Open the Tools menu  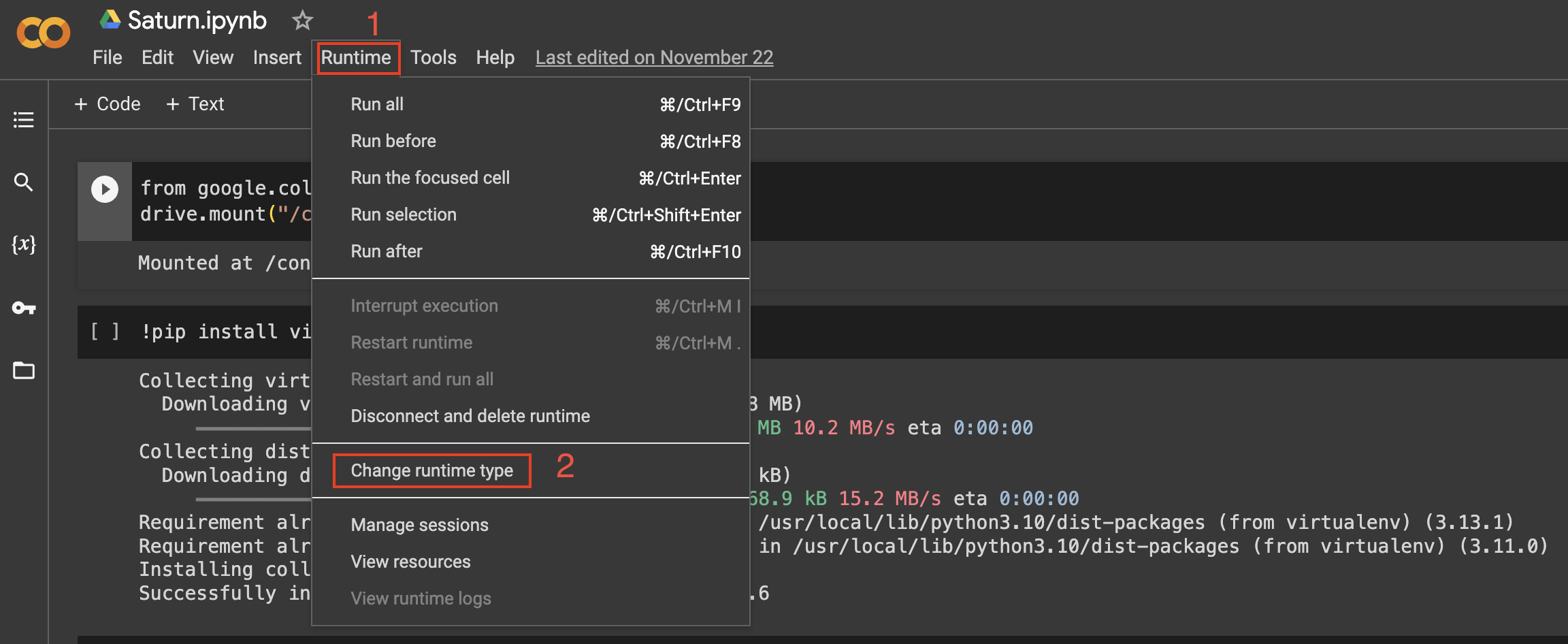coord(433,57)
